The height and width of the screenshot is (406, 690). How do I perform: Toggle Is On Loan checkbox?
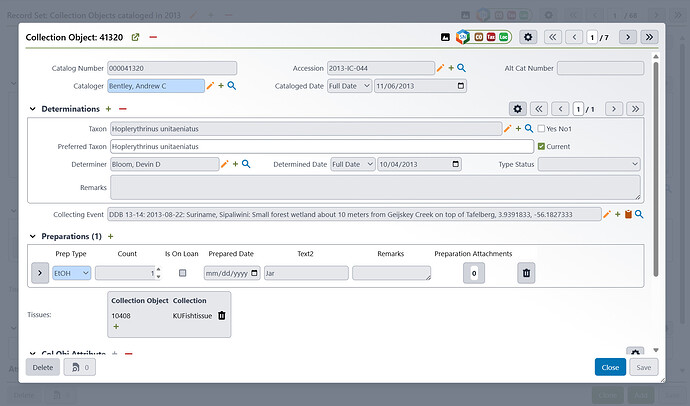click(x=182, y=273)
